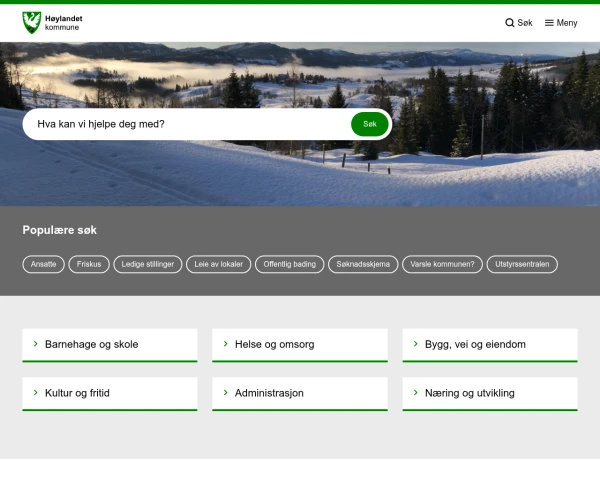Click the chevron beside Næring og utvikling

point(415,393)
